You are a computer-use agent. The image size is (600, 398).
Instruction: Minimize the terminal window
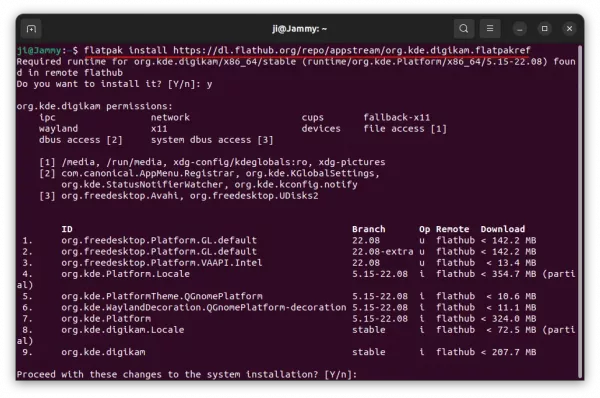[520, 29]
